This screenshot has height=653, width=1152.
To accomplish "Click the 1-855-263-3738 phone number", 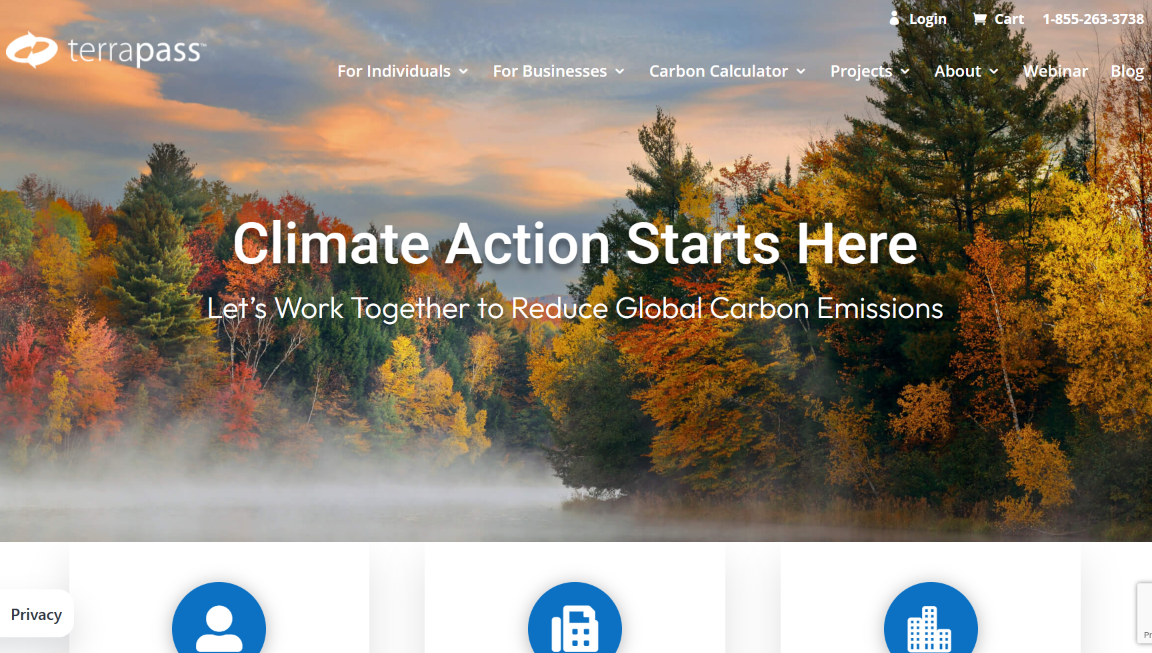I will pyautogui.click(x=1093, y=19).
